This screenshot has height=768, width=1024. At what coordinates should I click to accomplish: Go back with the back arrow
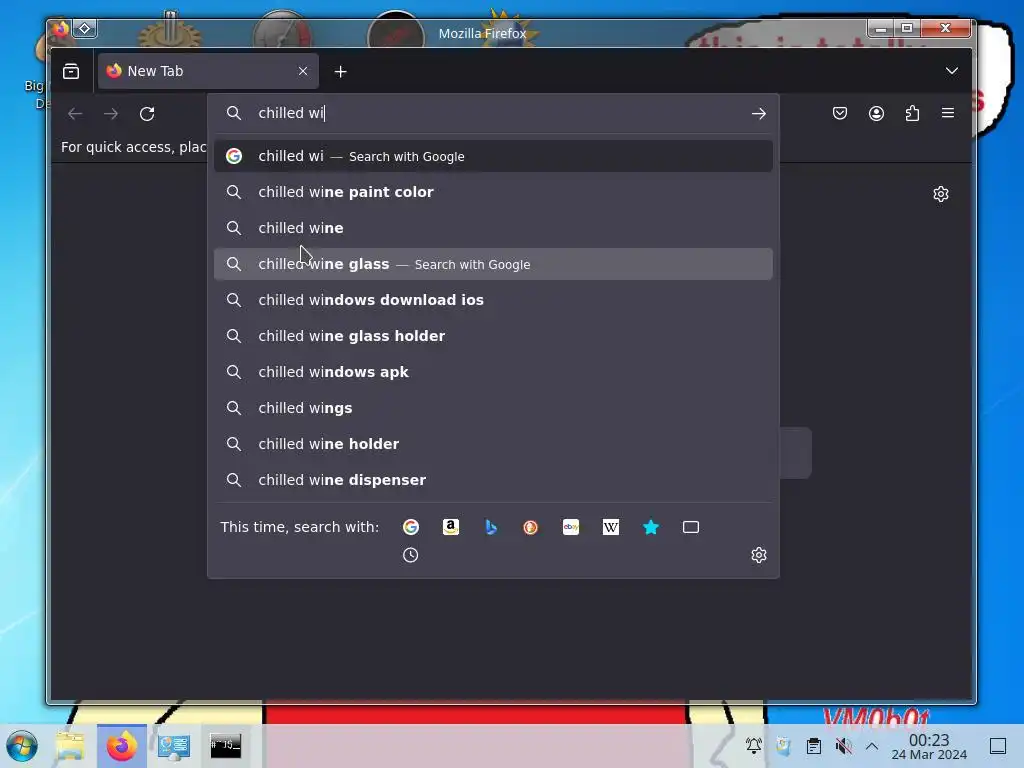pyautogui.click(x=75, y=114)
